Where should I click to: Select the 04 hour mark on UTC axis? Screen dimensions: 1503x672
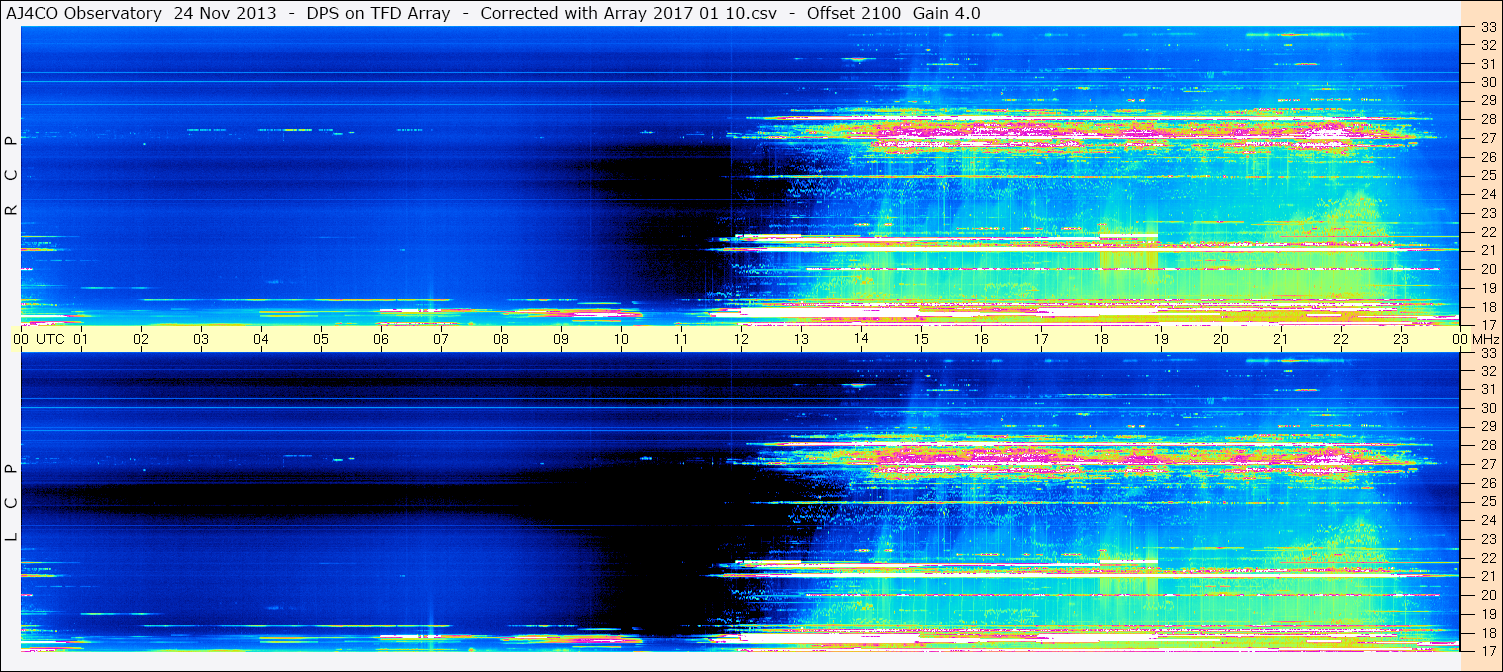pos(261,339)
